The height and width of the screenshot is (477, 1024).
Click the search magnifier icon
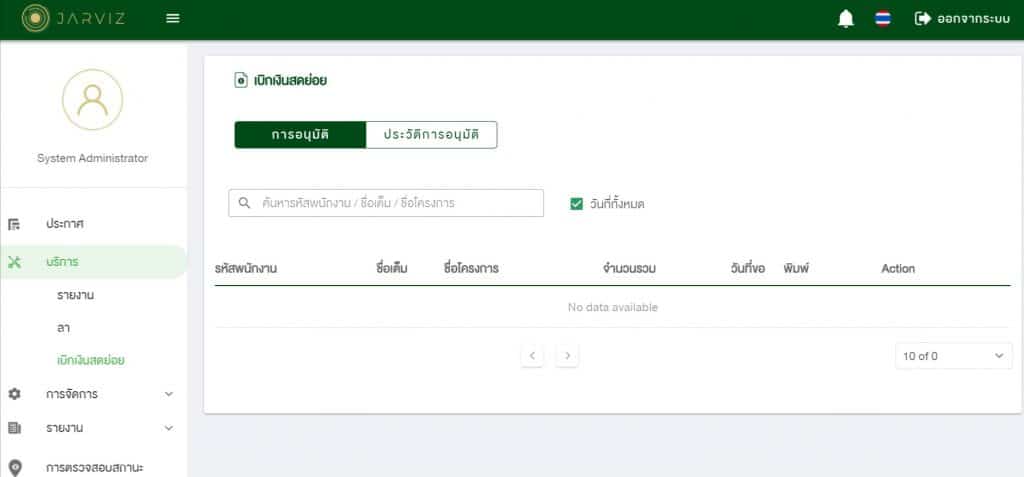pyautogui.click(x=244, y=203)
